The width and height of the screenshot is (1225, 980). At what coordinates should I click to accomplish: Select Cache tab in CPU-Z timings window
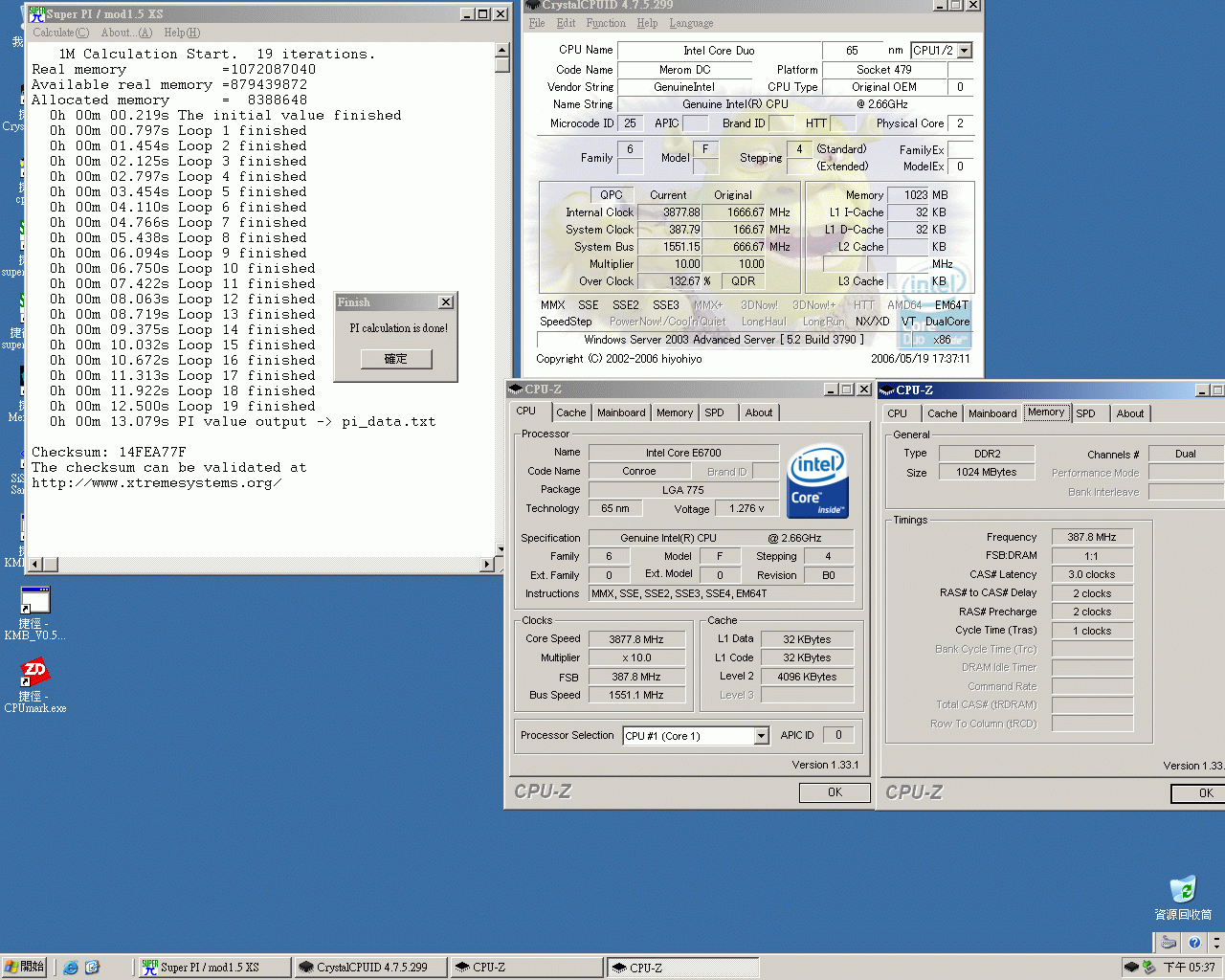[x=943, y=413]
